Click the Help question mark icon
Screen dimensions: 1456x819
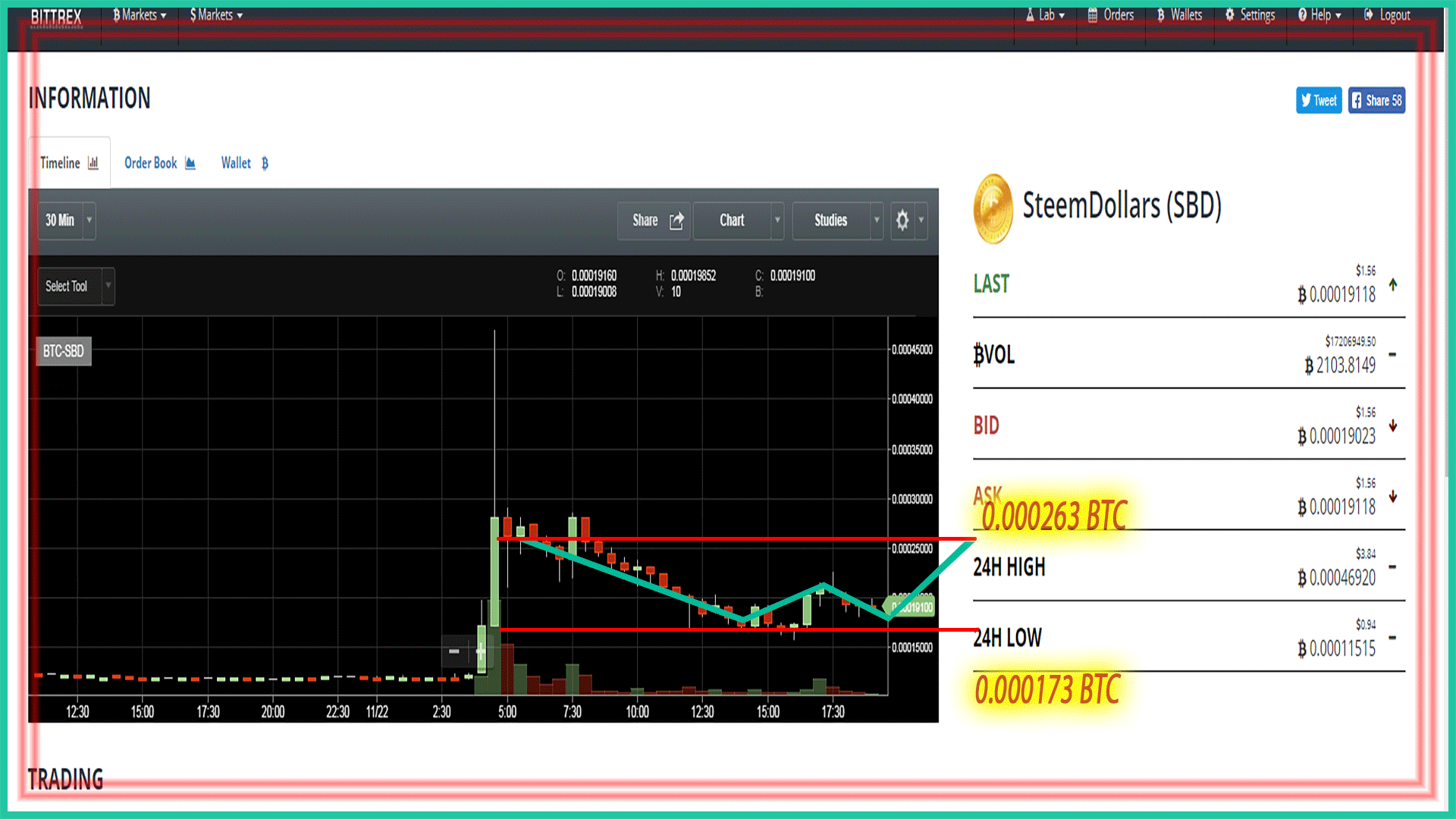(1302, 15)
